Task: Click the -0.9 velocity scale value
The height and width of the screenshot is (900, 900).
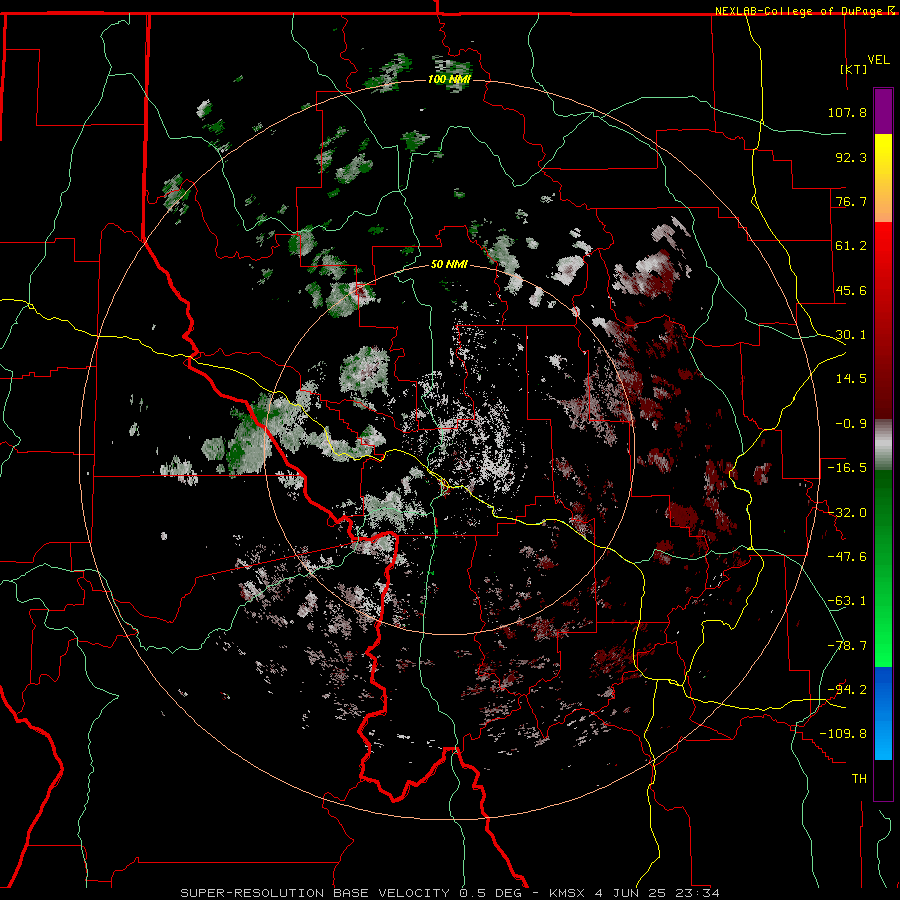Action: click(851, 424)
